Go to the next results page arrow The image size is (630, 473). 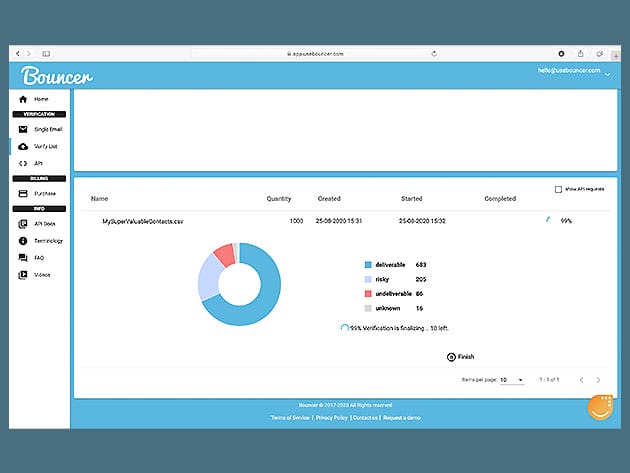599,380
